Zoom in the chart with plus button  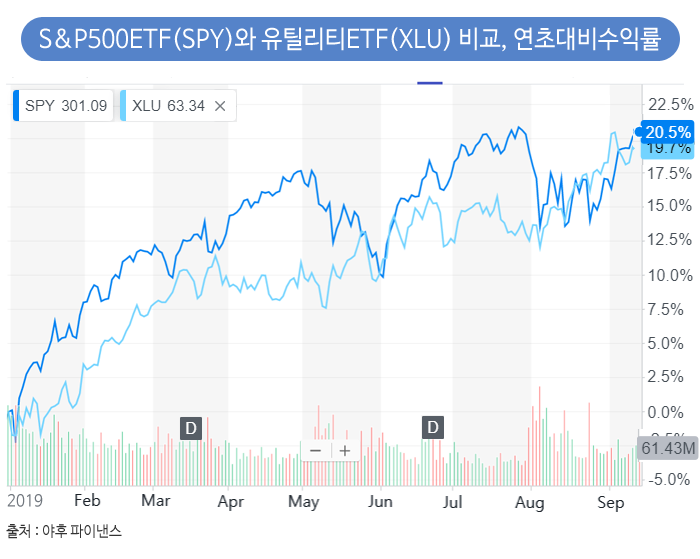point(345,450)
